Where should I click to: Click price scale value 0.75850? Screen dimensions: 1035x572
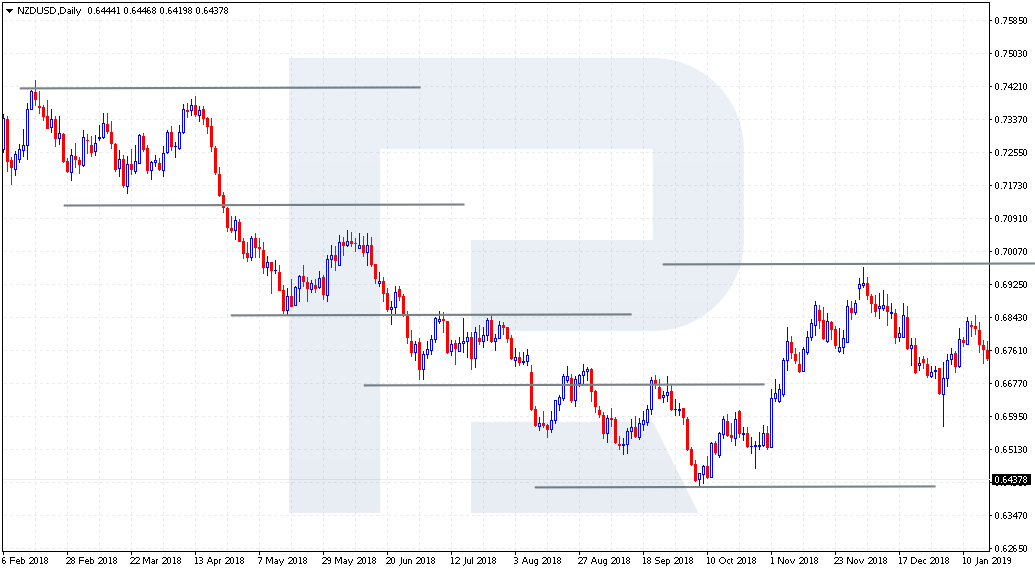(1011, 20)
